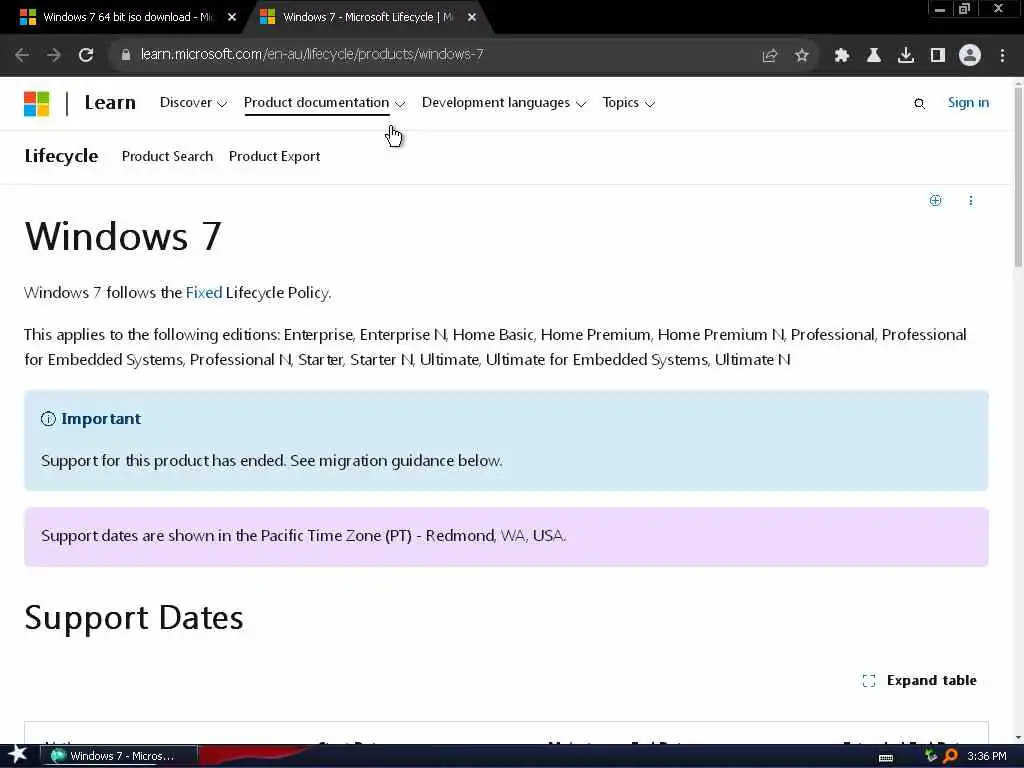
Task: Bookmark this page with the star icon
Action: [802, 56]
